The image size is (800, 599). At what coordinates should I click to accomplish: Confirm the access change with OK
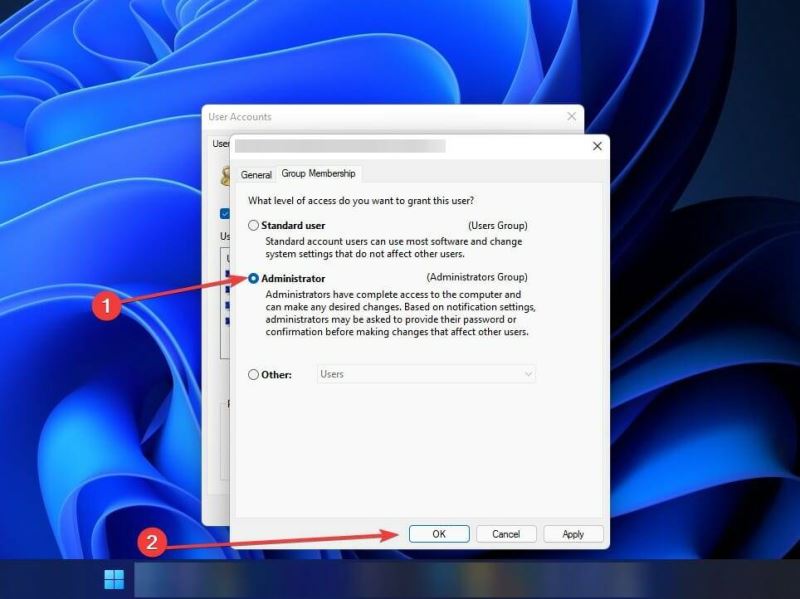pos(438,533)
